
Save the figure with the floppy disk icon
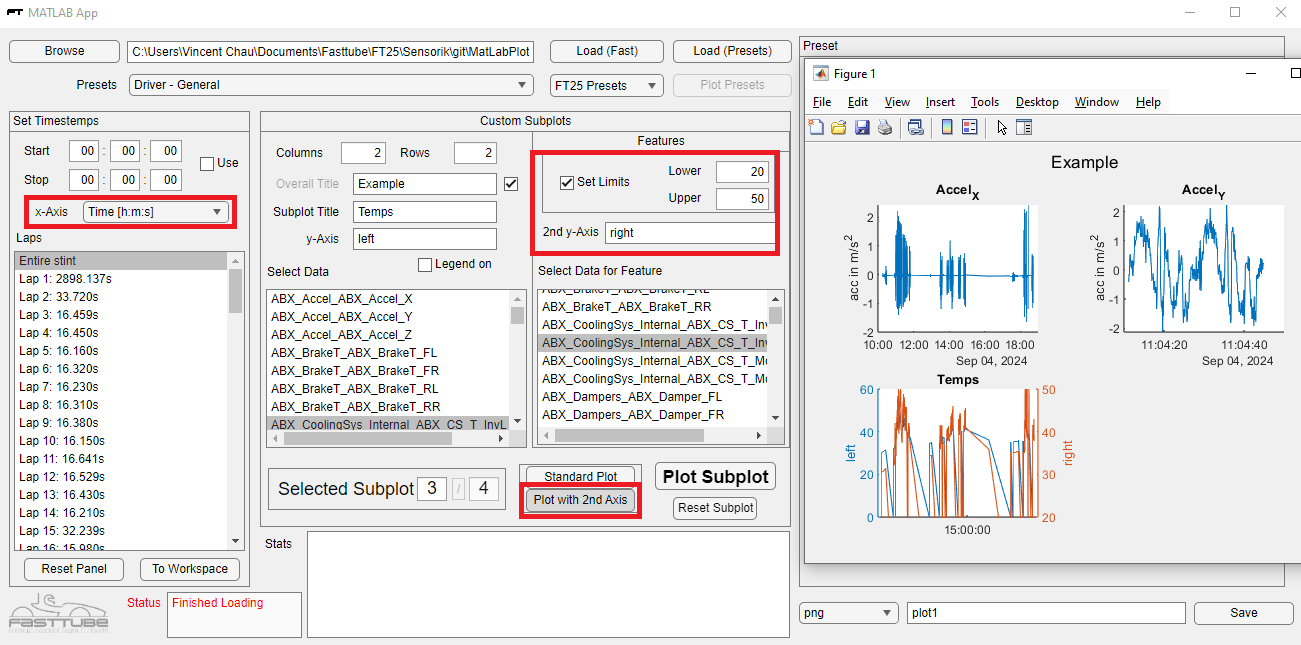point(862,127)
